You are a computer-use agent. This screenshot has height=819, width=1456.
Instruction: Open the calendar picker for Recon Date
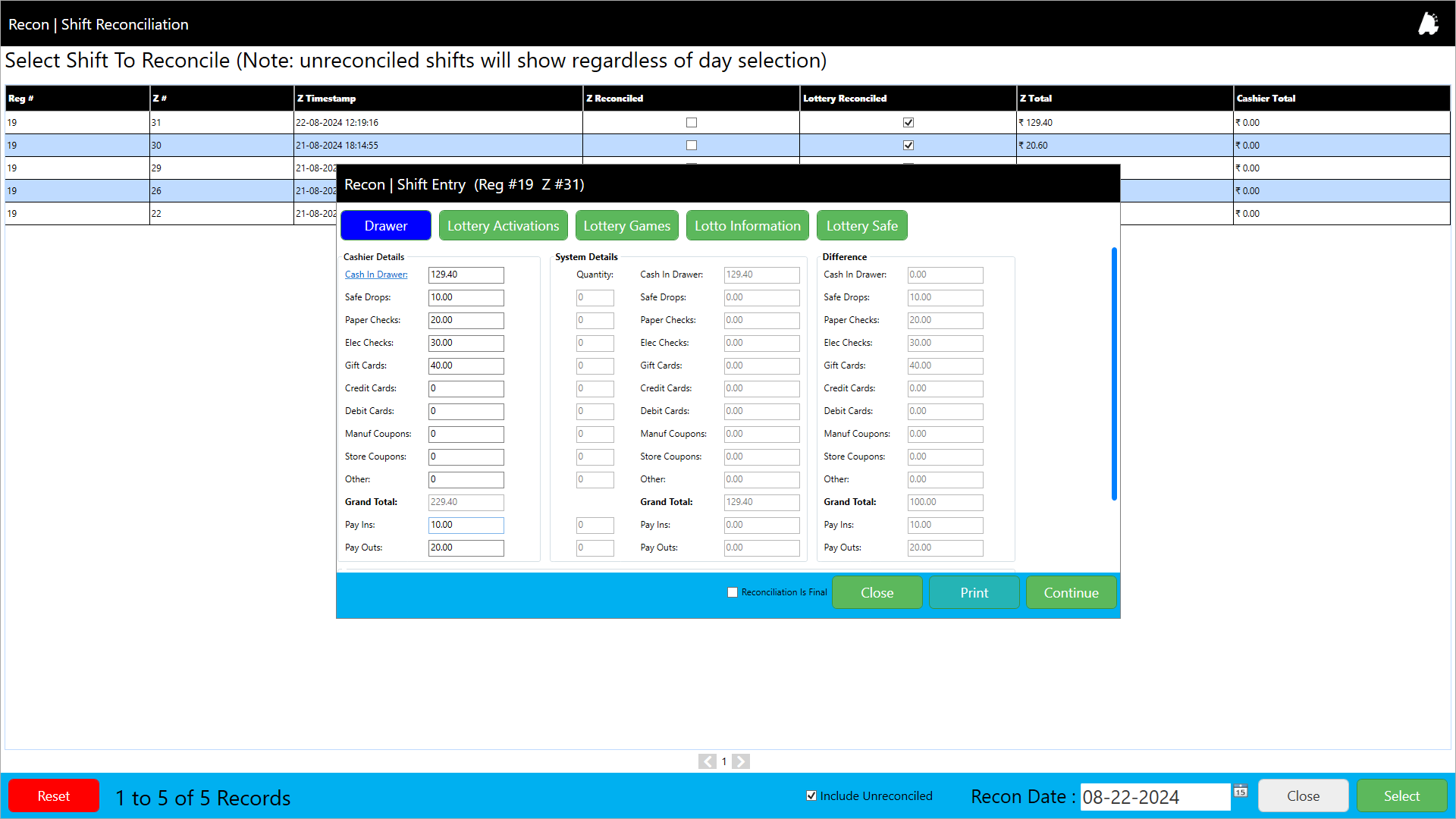pyautogui.click(x=1241, y=791)
